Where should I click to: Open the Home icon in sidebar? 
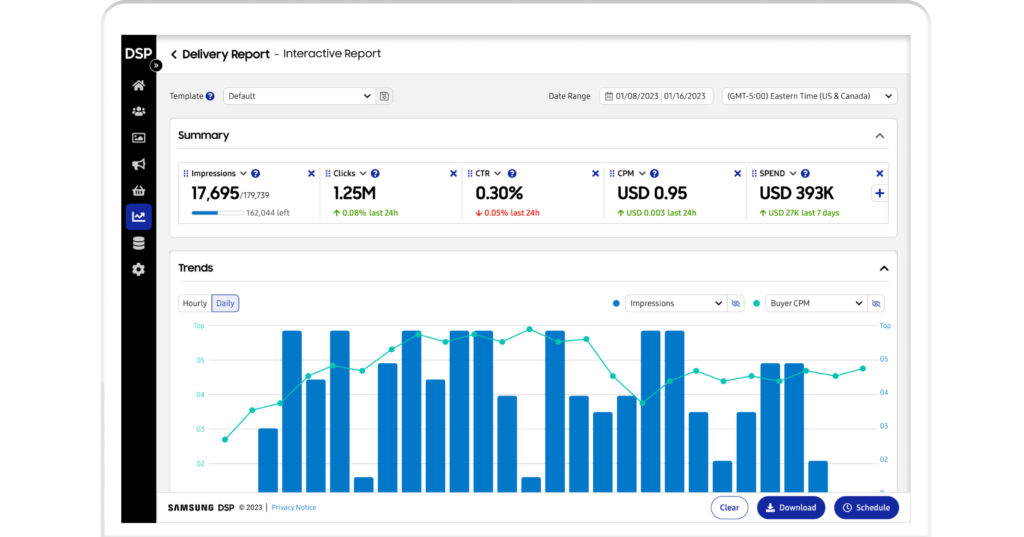pyautogui.click(x=138, y=85)
